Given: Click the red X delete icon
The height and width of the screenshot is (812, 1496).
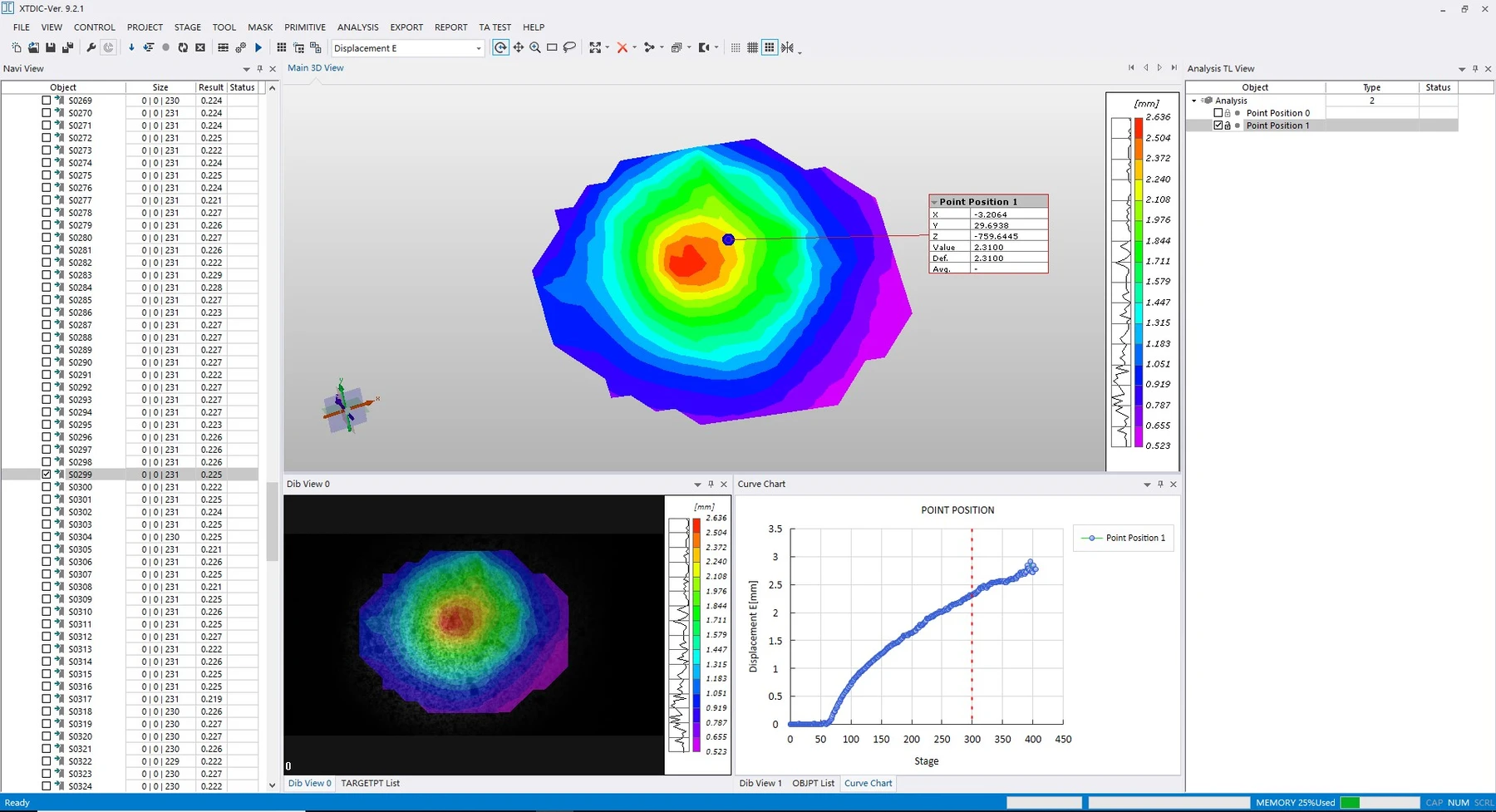Looking at the screenshot, I should pos(622,48).
